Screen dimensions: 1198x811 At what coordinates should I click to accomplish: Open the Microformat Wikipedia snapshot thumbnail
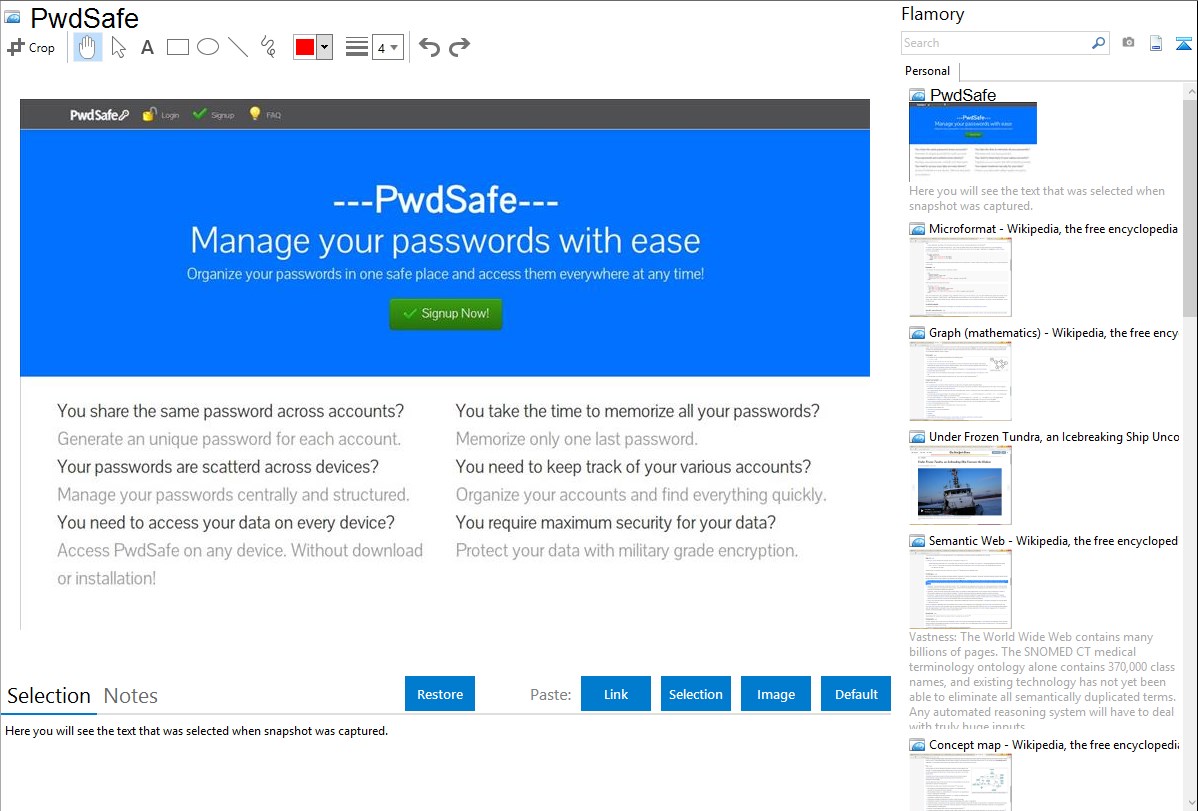pyautogui.click(x=960, y=277)
